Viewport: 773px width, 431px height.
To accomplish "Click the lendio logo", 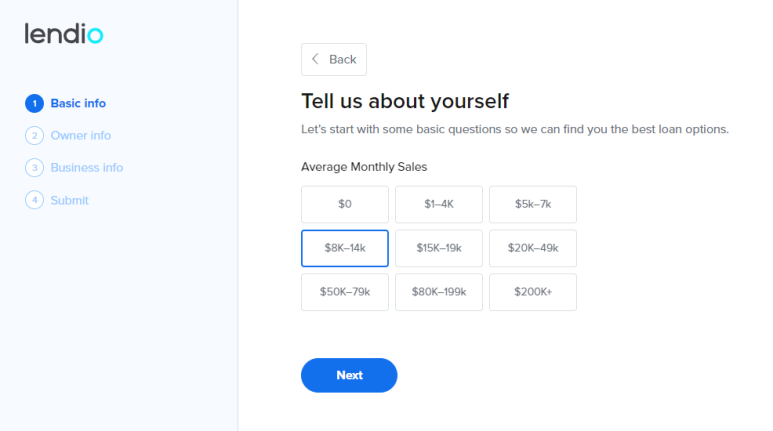I will pyautogui.click(x=64, y=34).
